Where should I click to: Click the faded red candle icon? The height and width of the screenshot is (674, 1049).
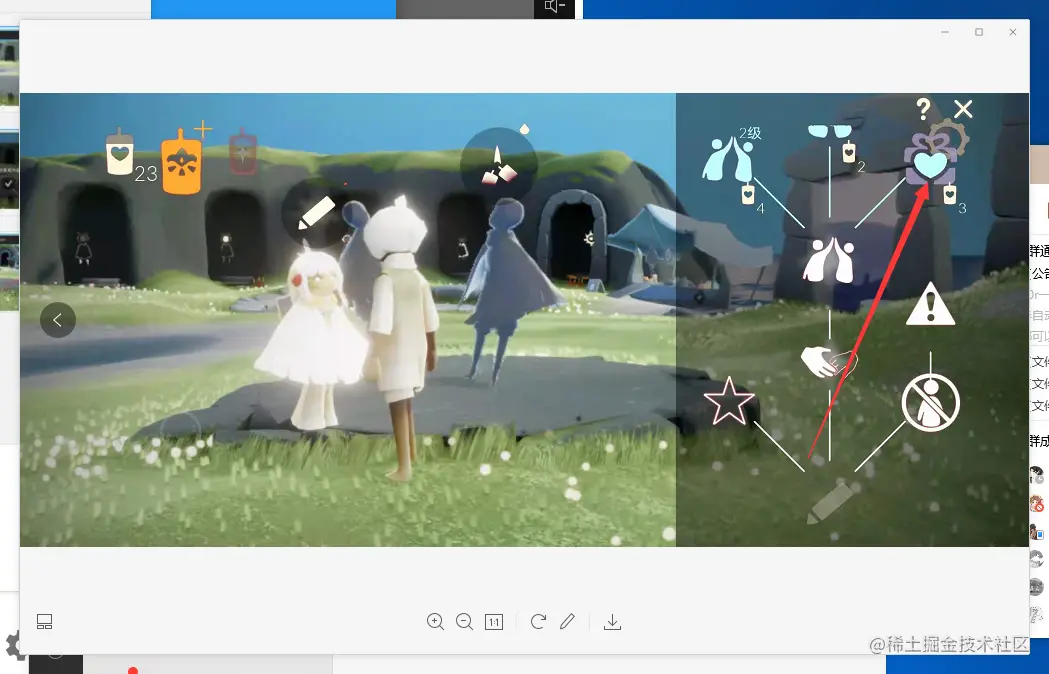[x=243, y=153]
